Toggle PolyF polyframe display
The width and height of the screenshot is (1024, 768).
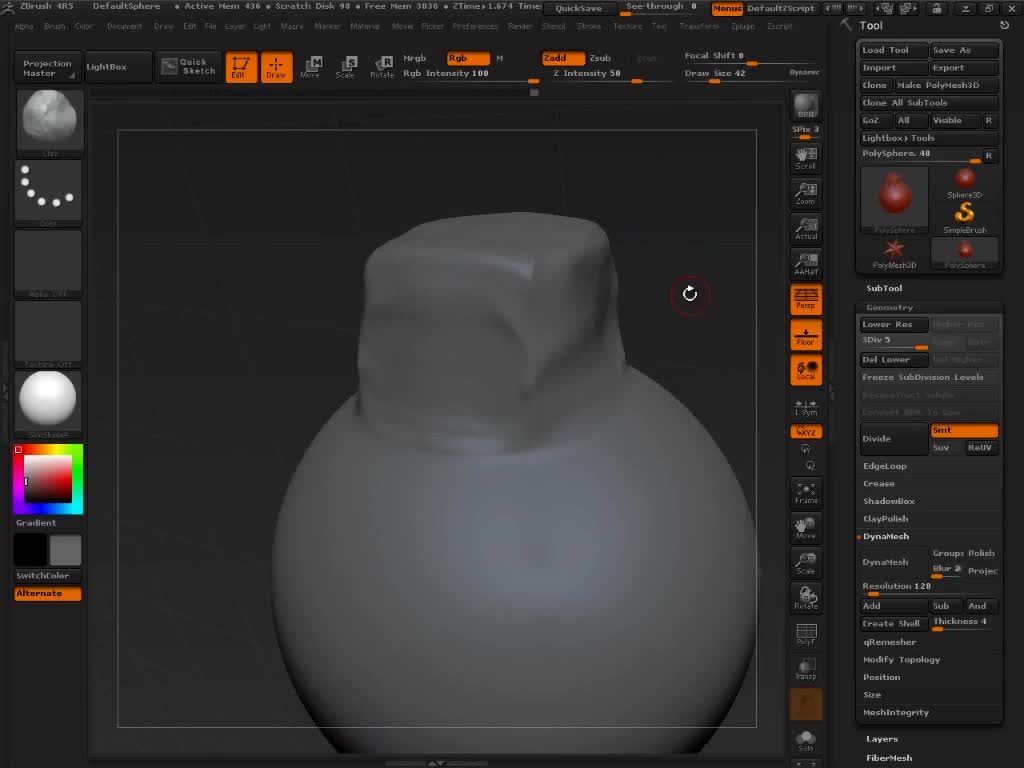pyautogui.click(x=806, y=633)
